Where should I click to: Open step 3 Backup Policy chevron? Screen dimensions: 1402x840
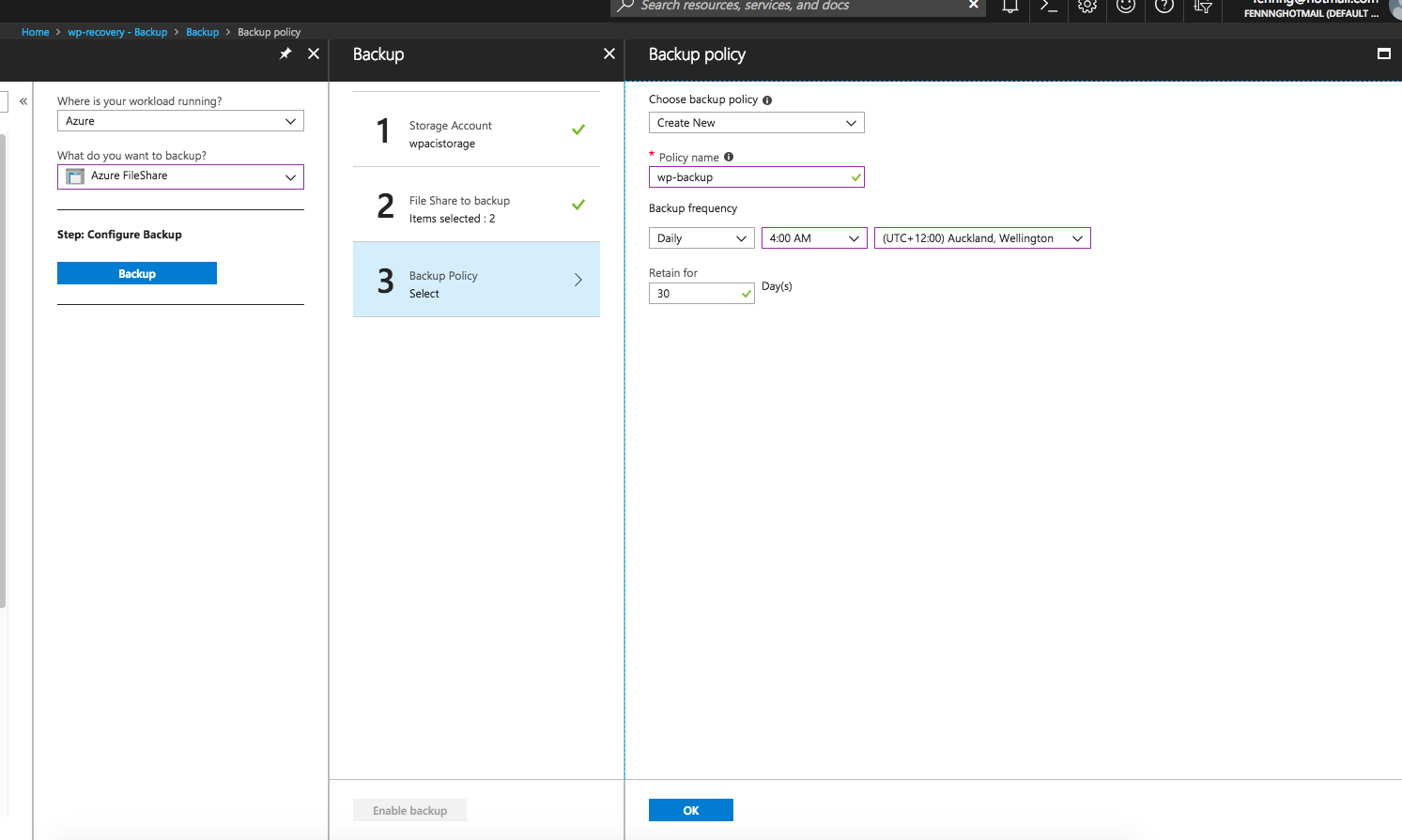coord(578,280)
